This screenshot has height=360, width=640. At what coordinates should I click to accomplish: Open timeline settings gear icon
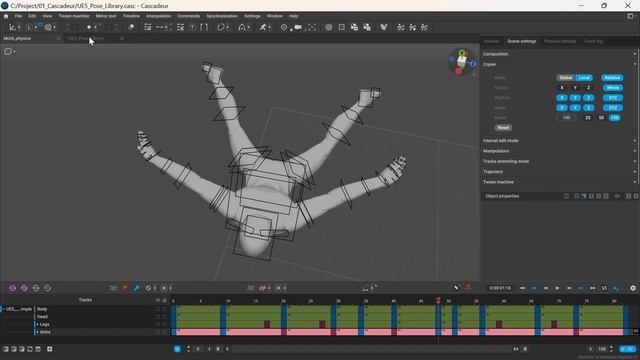(x=633, y=288)
